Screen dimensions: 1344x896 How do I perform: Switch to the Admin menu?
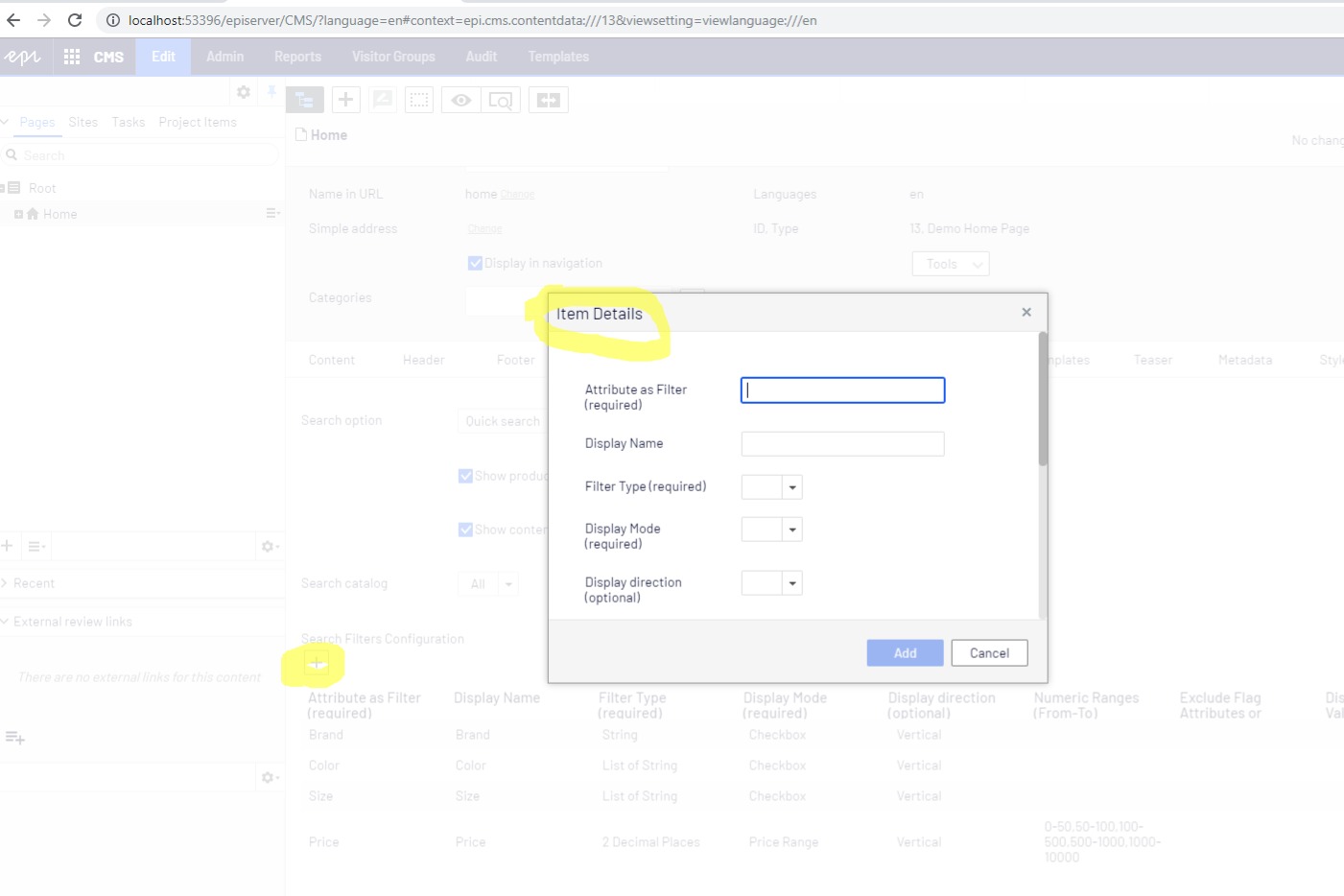click(x=224, y=57)
